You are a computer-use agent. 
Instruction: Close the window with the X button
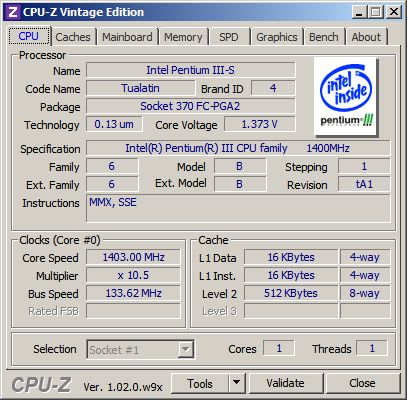[x=394, y=12]
